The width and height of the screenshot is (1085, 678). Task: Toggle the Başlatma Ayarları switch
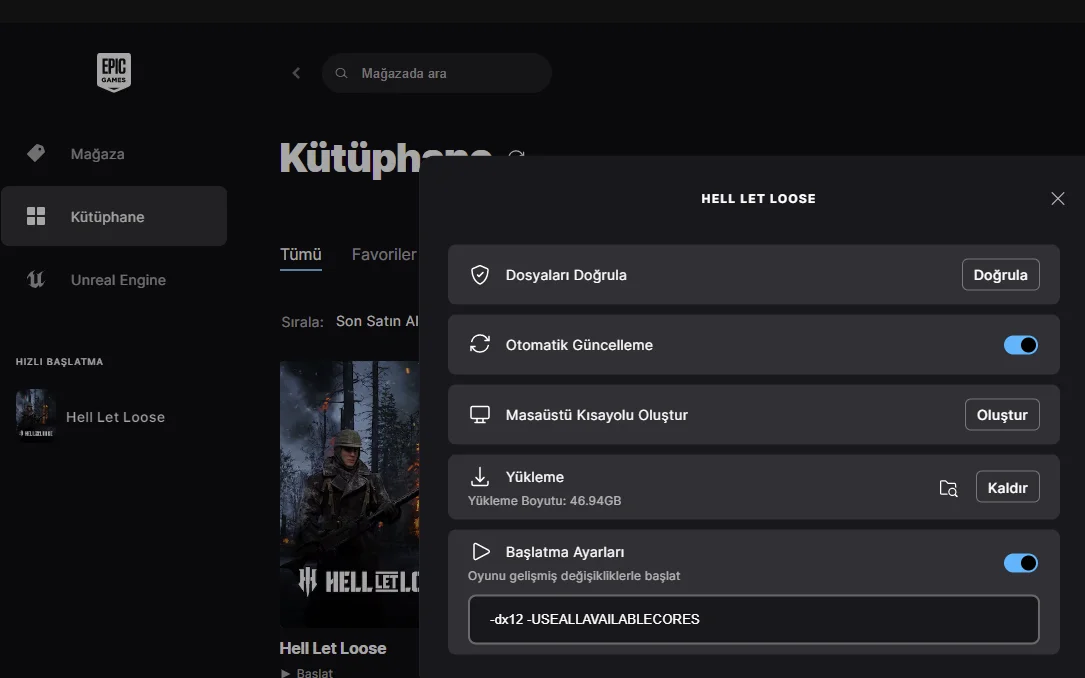pyautogui.click(x=1021, y=563)
